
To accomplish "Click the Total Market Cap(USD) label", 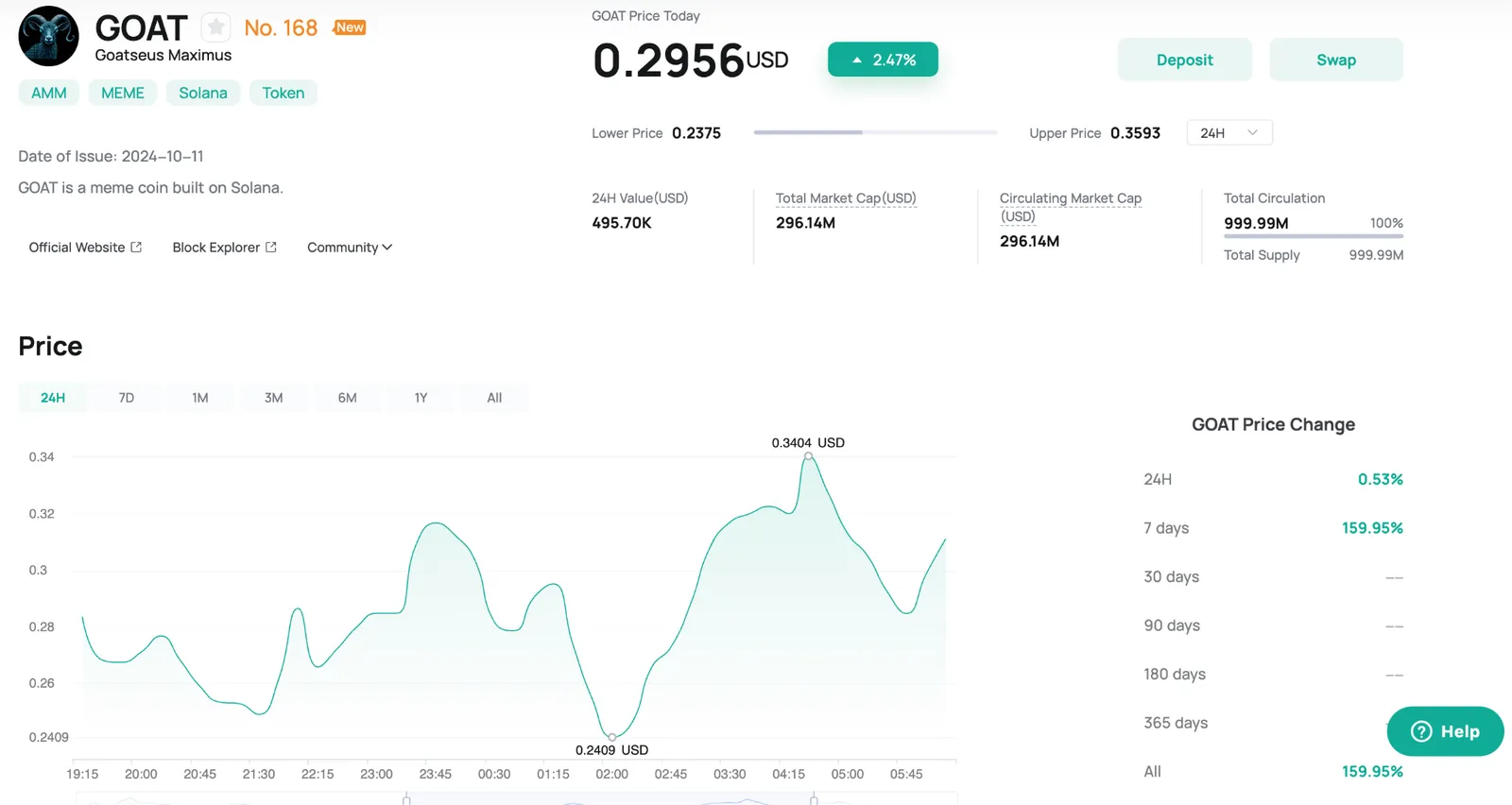I will (x=846, y=198).
